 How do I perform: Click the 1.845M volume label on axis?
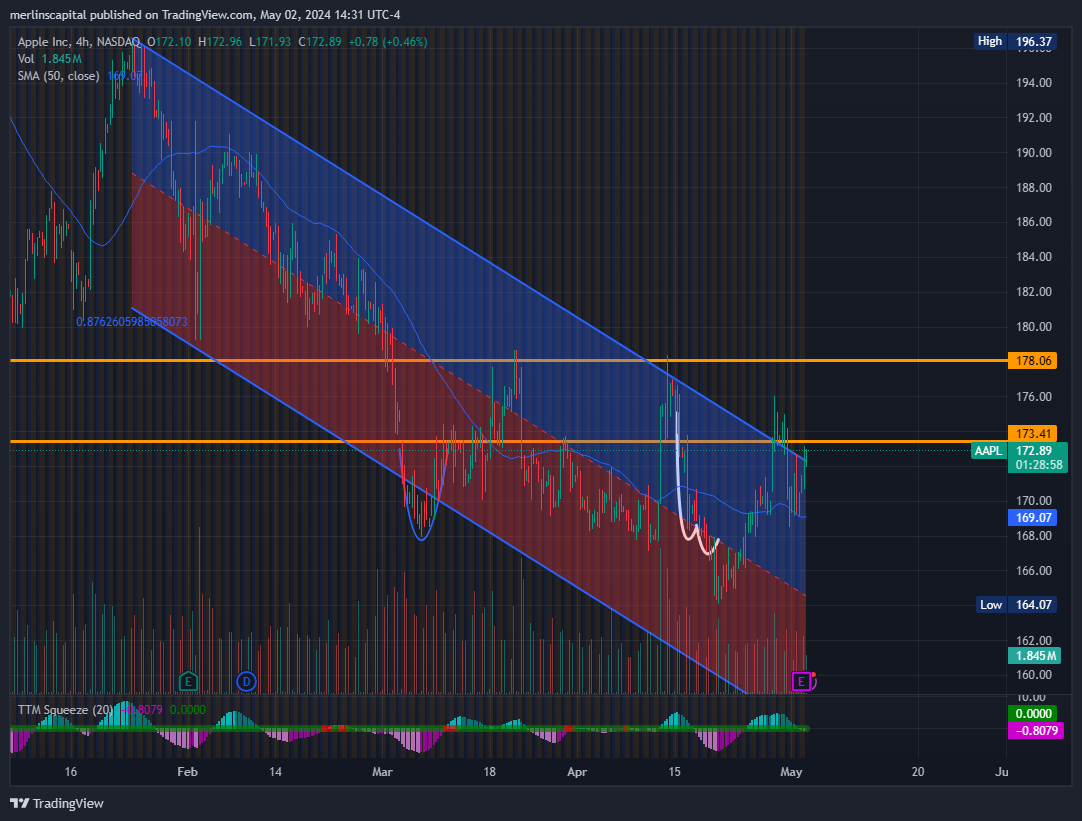click(1034, 655)
